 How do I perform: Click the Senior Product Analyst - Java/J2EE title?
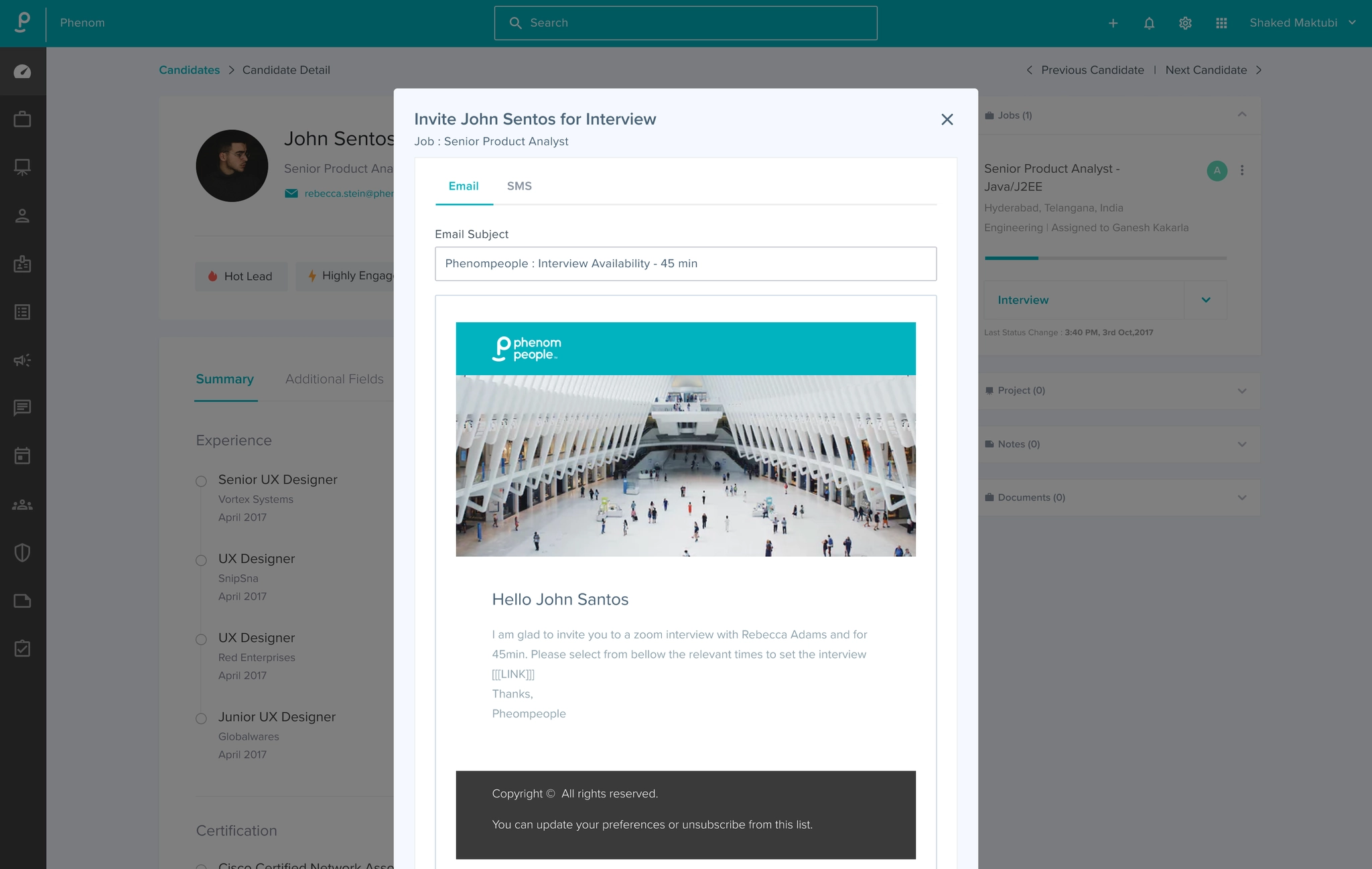pyautogui.click(x=1052, y=178)
